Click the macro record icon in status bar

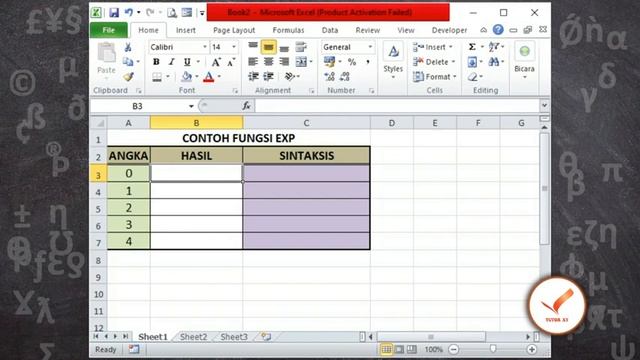133,349
